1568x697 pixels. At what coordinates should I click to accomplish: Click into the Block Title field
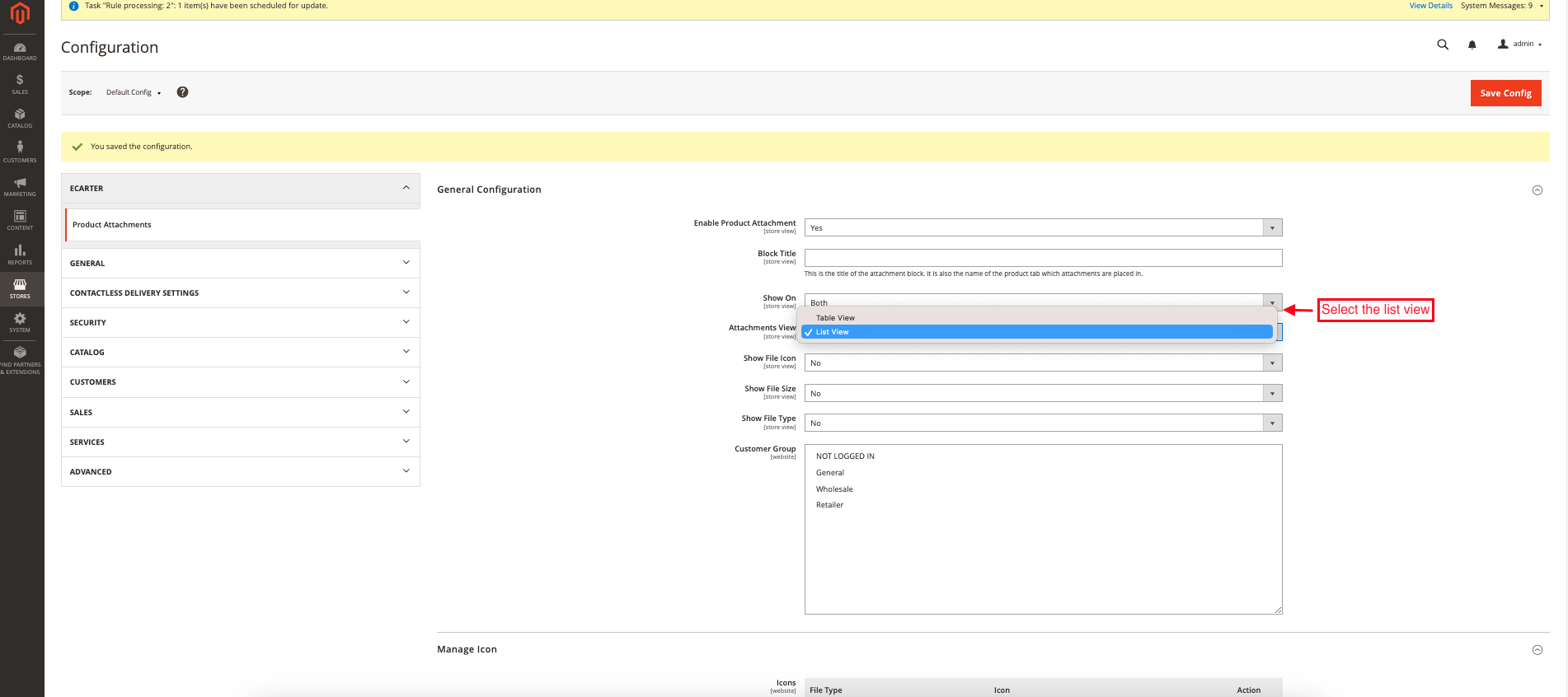[x=1043, y=258]
